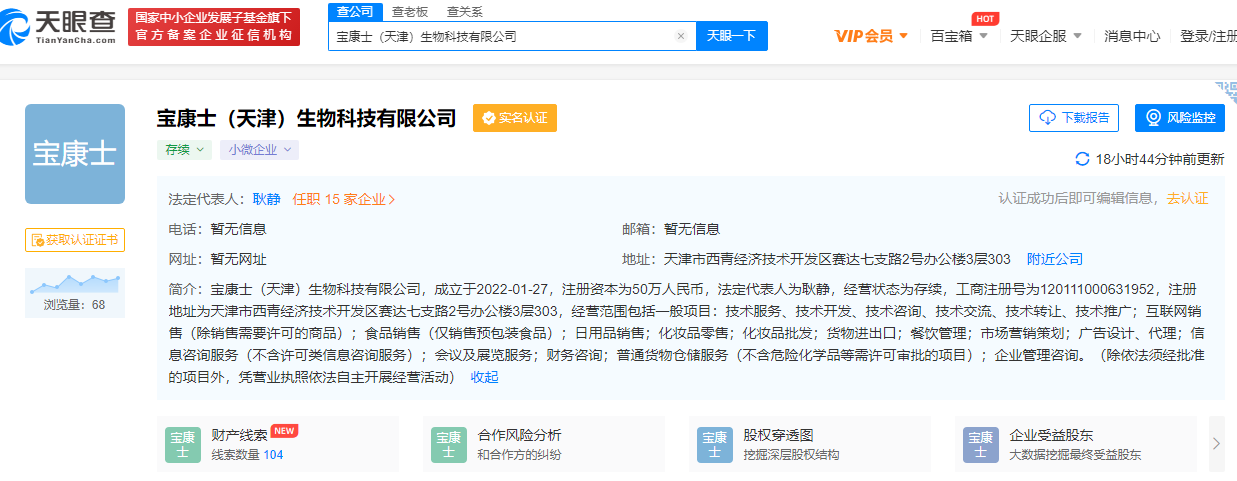Click the 宝康士 icon on 合作风险分析 card
This screenshot has width=1237, height=481.
(449, 445)
